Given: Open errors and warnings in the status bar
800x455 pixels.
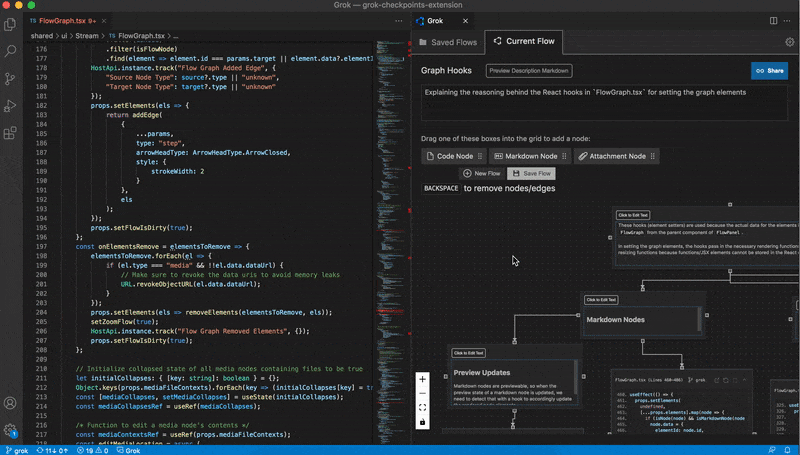Looking at the screenshot, I should 92,450.
